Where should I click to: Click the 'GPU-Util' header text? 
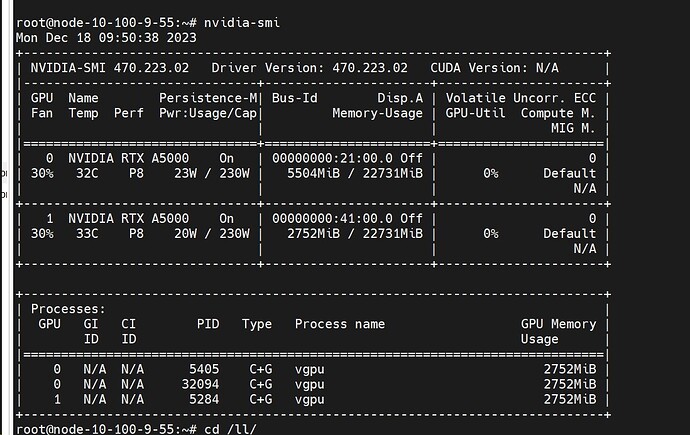click(x=475, y=113)
